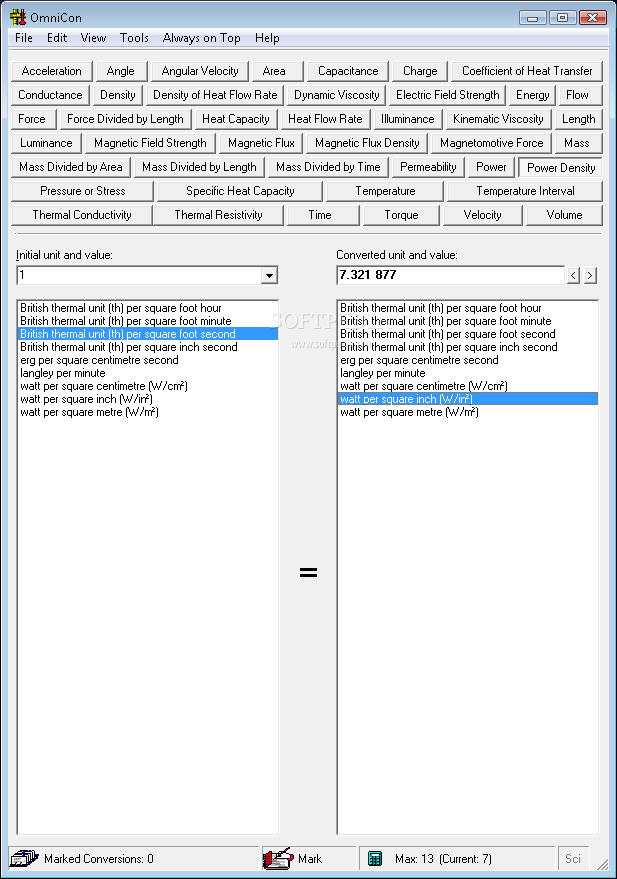Click the Power Density category
617x879 pixels.
point(561,168)
